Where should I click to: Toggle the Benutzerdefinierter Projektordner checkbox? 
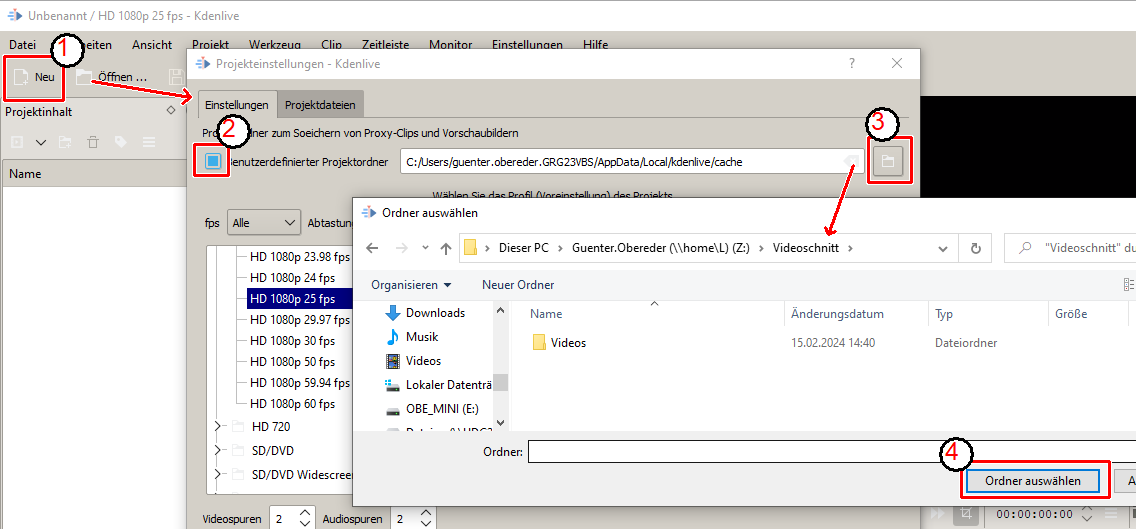[x=212, y=161]
